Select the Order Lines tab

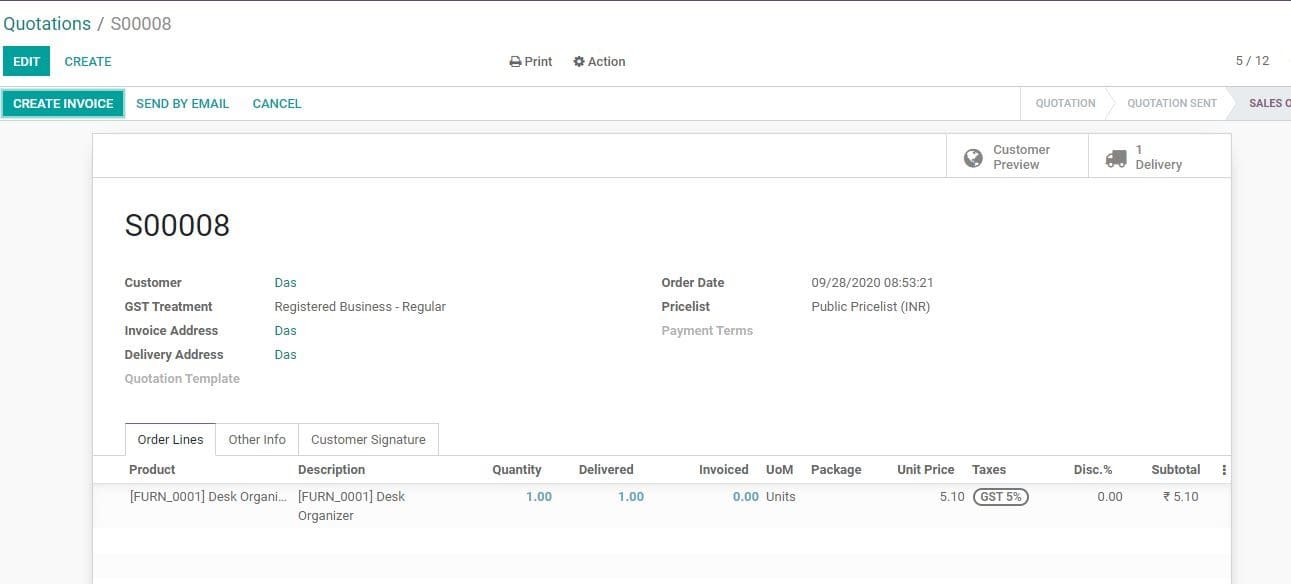coord(170,439)
